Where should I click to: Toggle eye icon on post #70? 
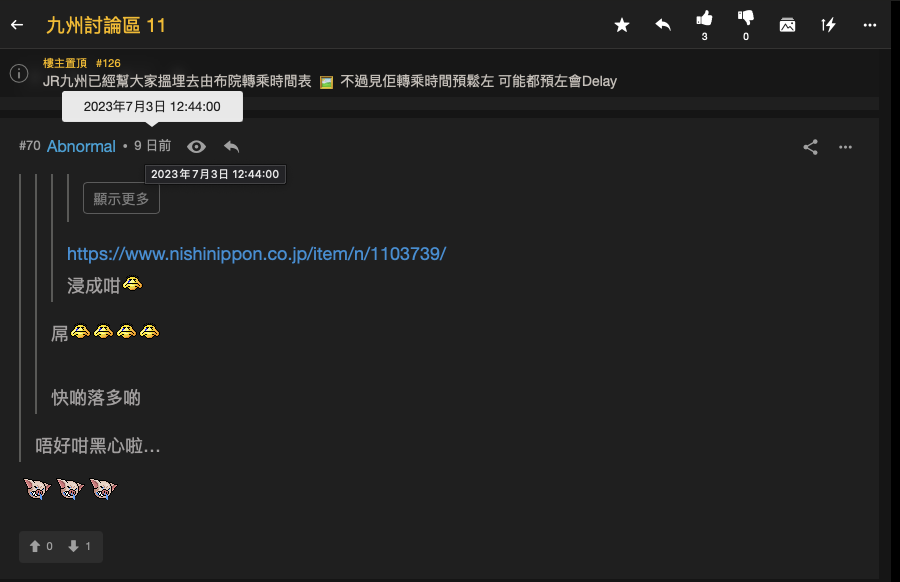tap(196, 147)
